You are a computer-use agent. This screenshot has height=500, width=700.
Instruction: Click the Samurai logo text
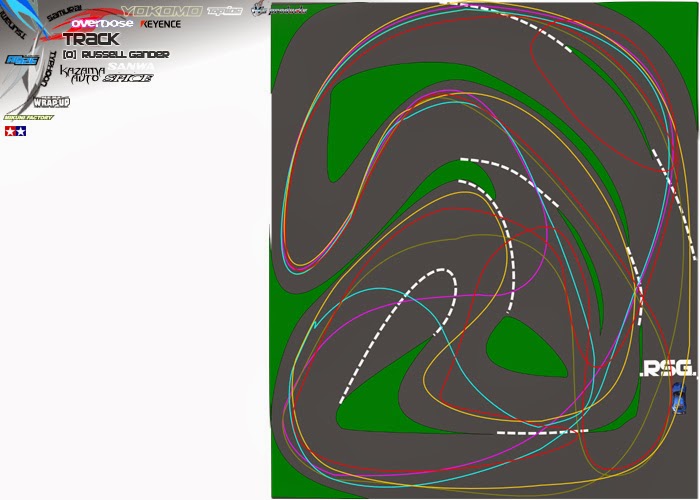pos(64,13)
